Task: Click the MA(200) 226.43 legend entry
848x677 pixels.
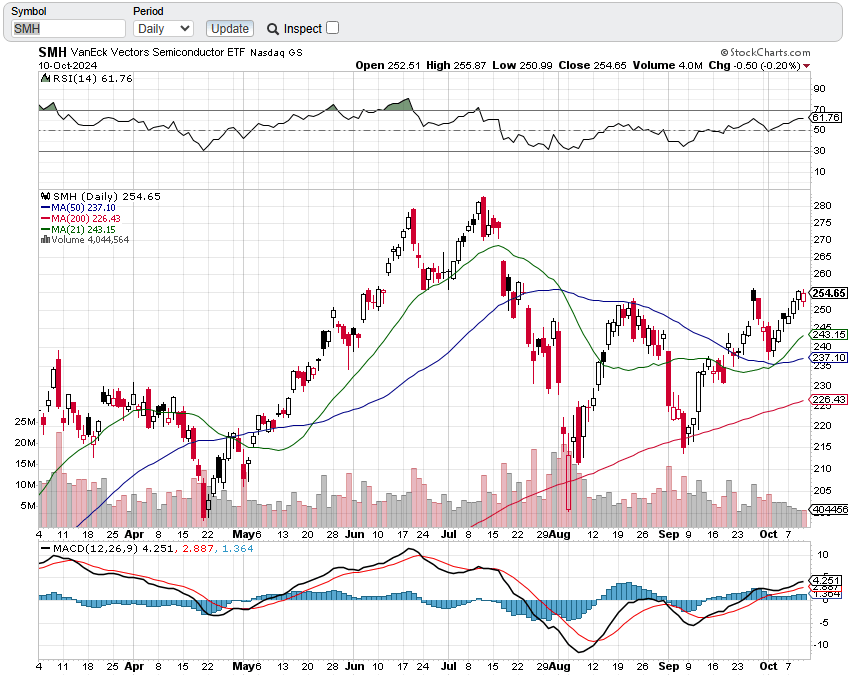Action: (81, 218)
